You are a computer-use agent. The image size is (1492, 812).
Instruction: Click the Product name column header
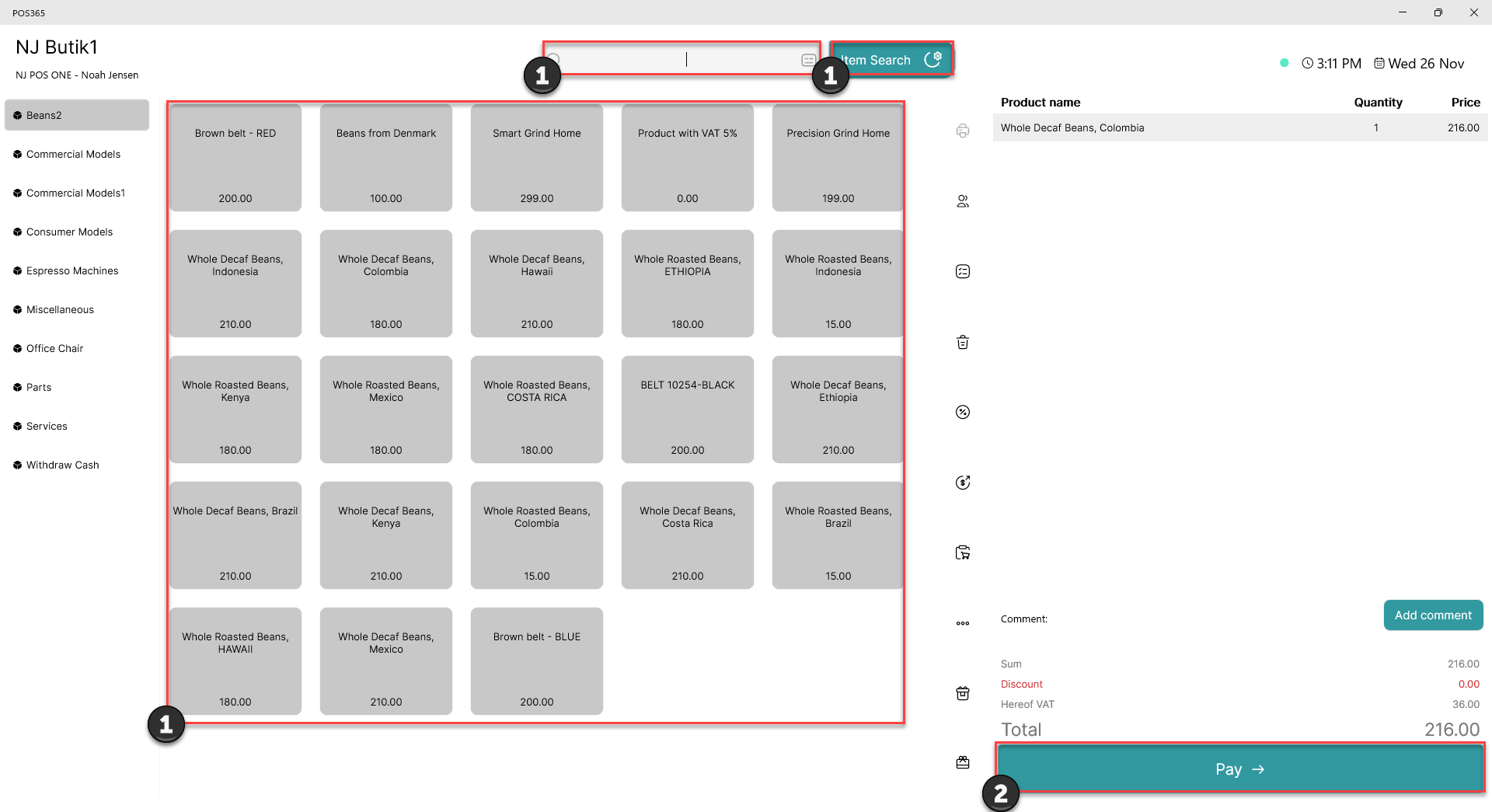coord(1041,102)
